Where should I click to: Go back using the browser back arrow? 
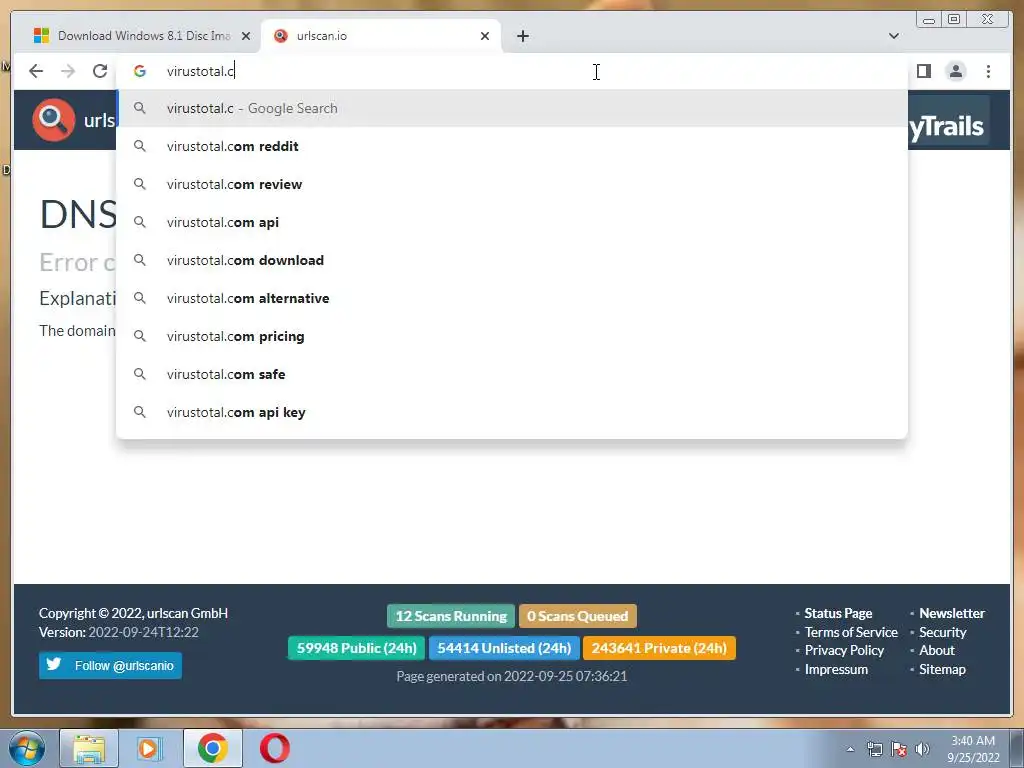[x=36, y=71]
